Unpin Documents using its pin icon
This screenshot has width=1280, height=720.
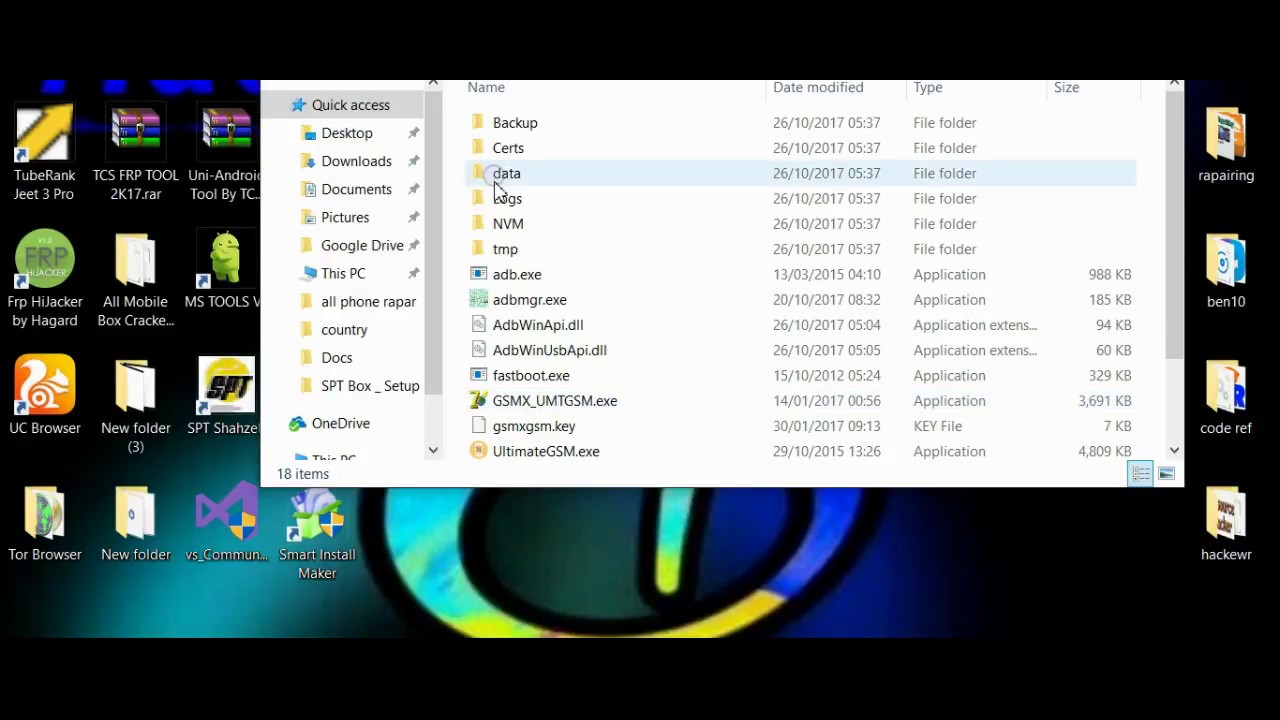pyautogui.click(x=413, y=189)
